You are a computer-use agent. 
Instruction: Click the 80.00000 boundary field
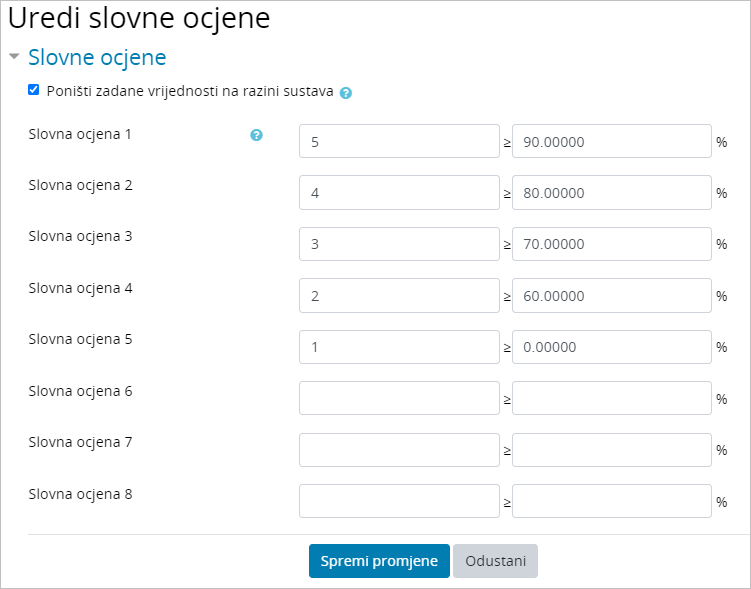tap(611, 193)
